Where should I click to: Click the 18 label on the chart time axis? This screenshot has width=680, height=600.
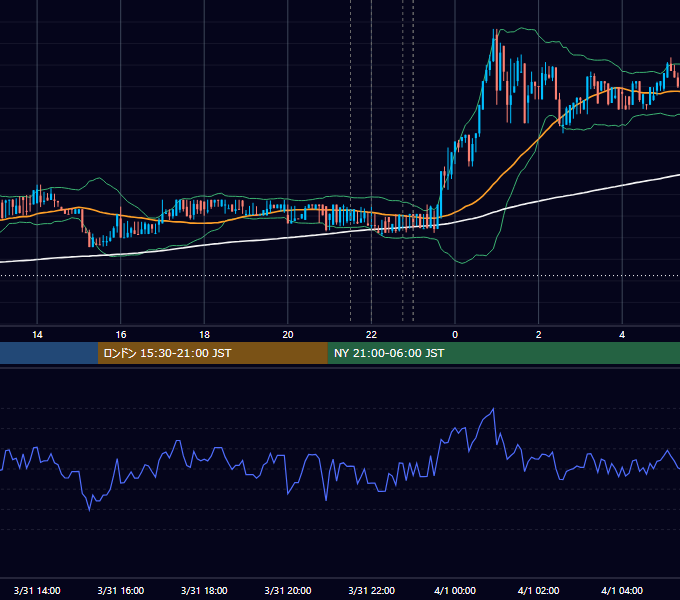(204, 335)
